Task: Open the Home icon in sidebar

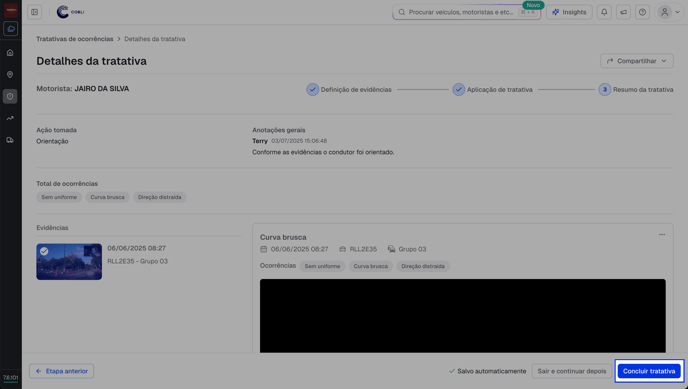Action: 10,53
